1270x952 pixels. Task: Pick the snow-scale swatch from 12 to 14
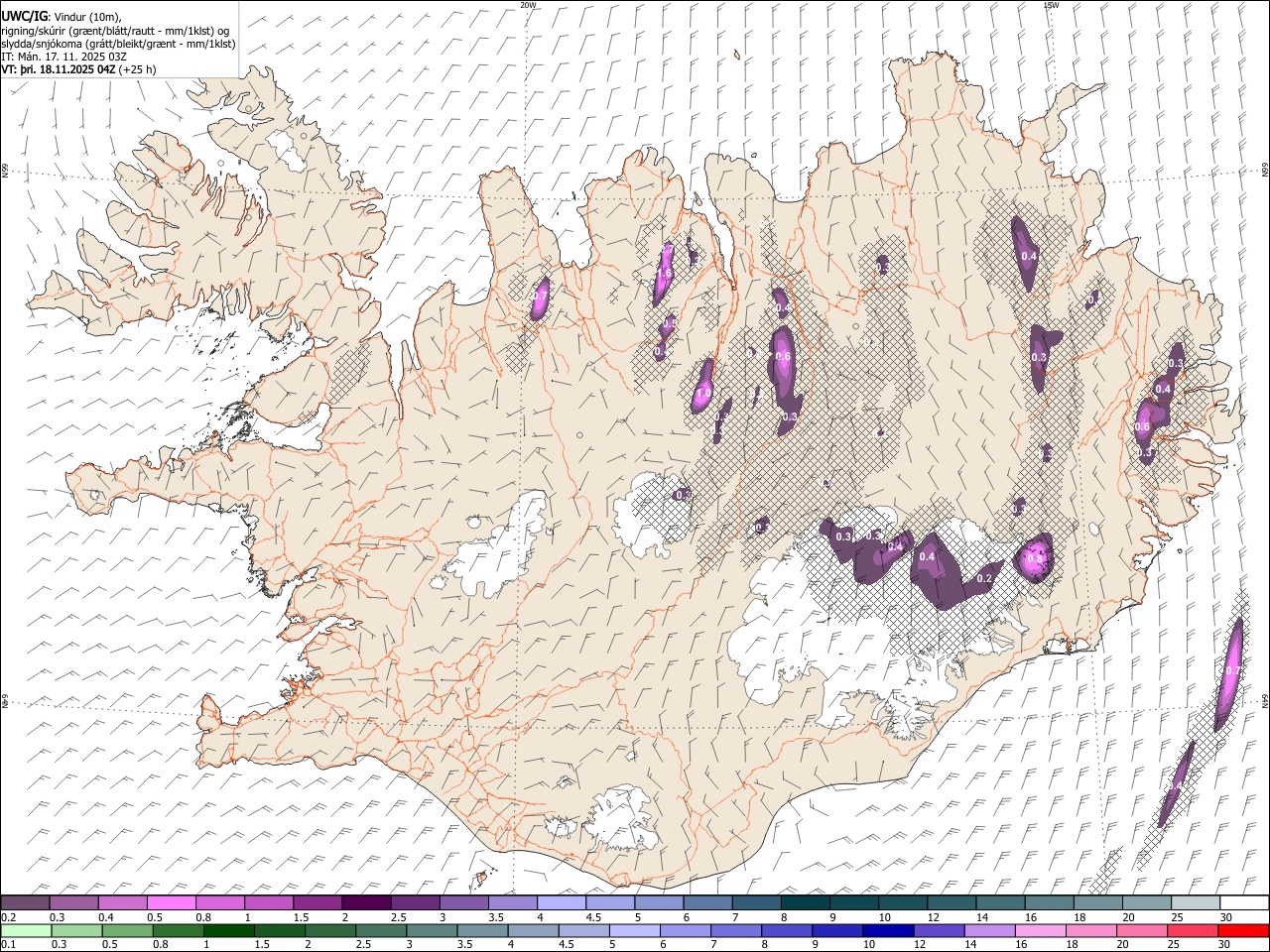click(x=951, y=903)
